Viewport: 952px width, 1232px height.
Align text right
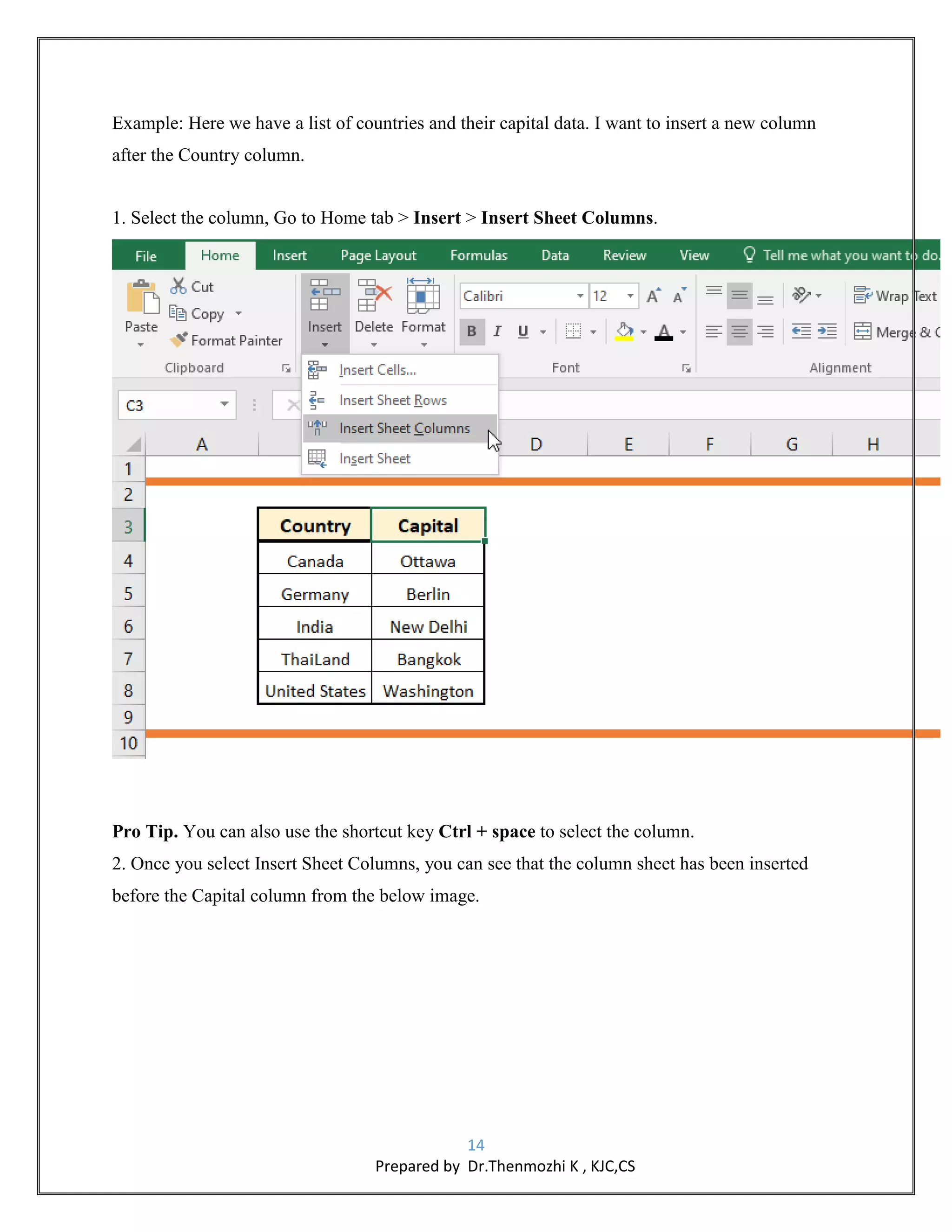pyautogui.click(x=765, y=331)
